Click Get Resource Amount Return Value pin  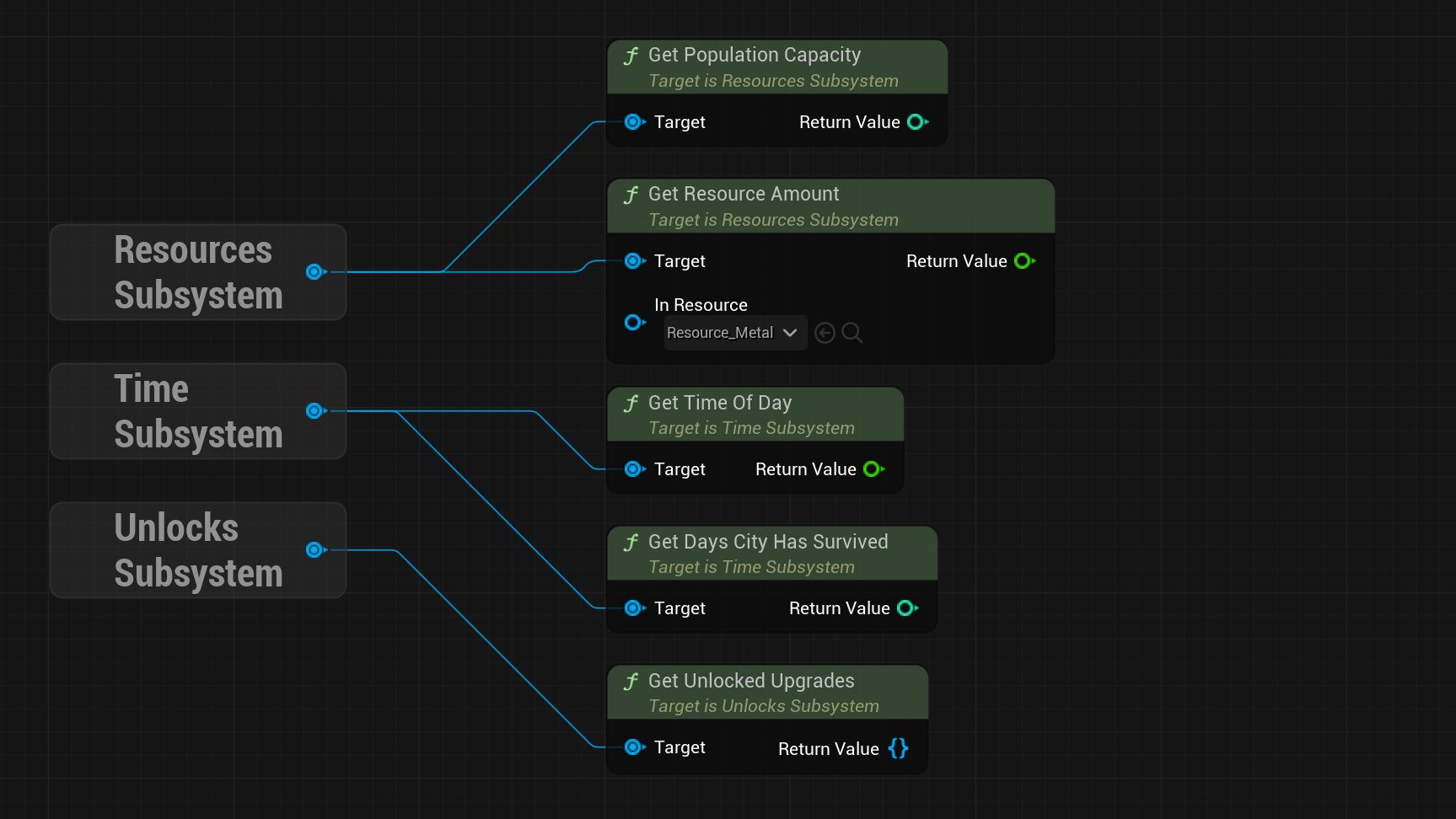[1023, 261]
